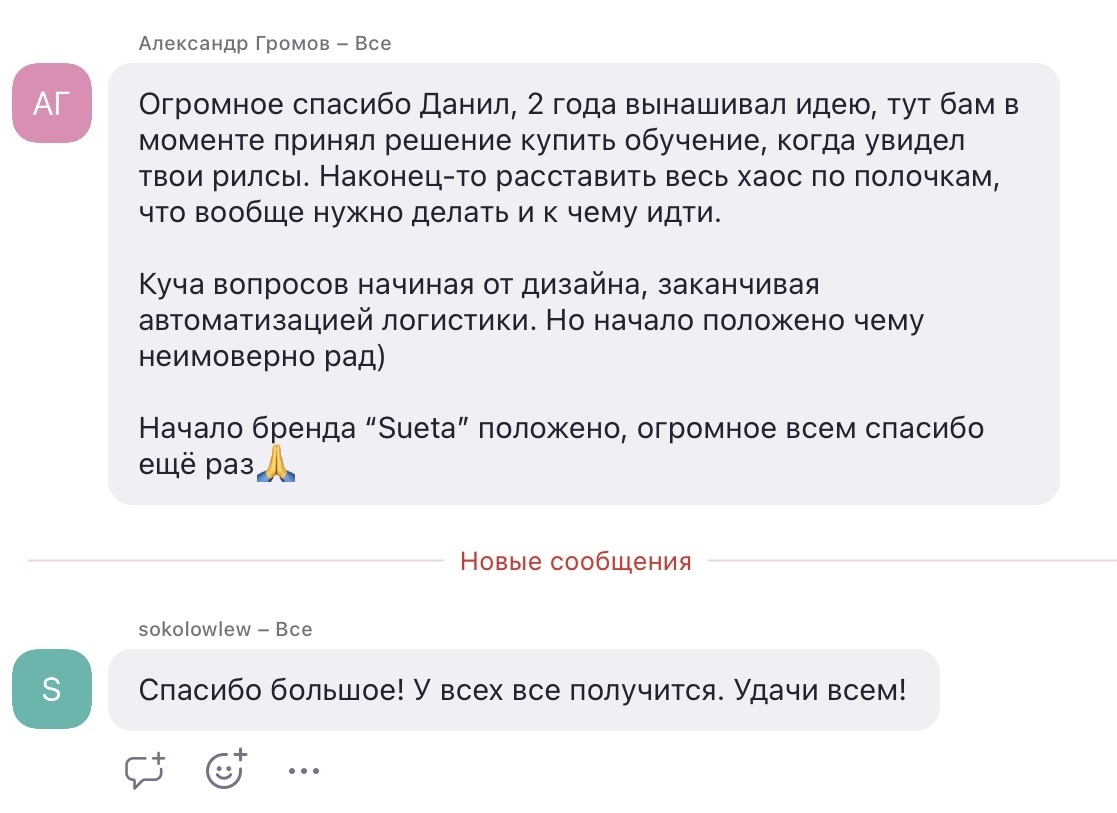Click the pink АГ avatar
1117x813 pixels.
point(51,103)
